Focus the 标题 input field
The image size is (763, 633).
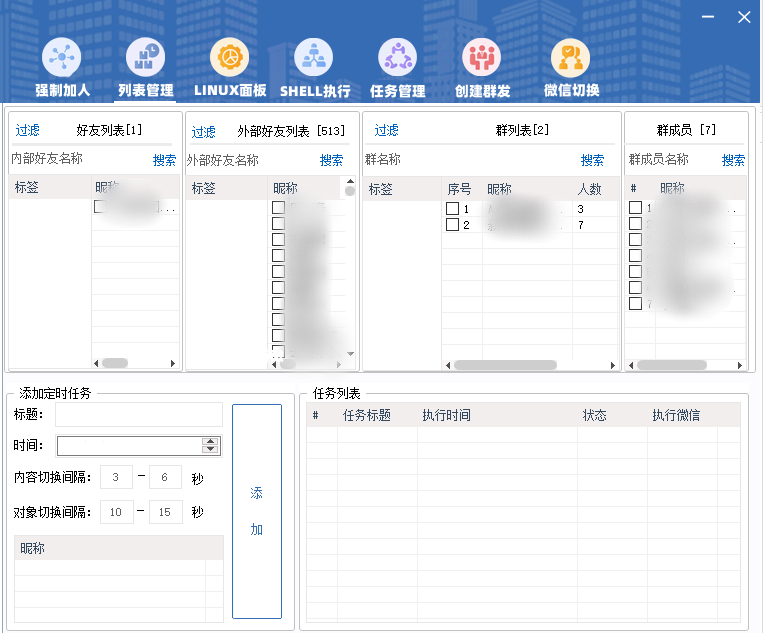click(x=139, y=415)
